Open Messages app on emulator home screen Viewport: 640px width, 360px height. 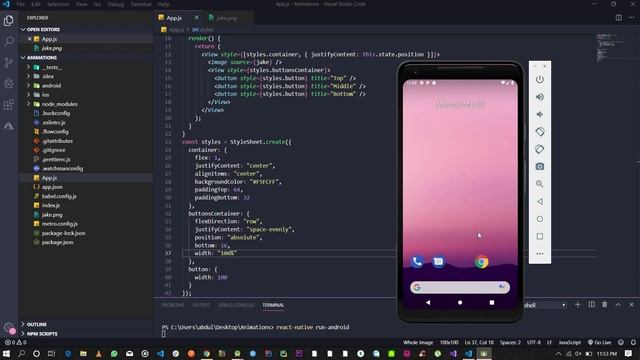pos(438,262)
